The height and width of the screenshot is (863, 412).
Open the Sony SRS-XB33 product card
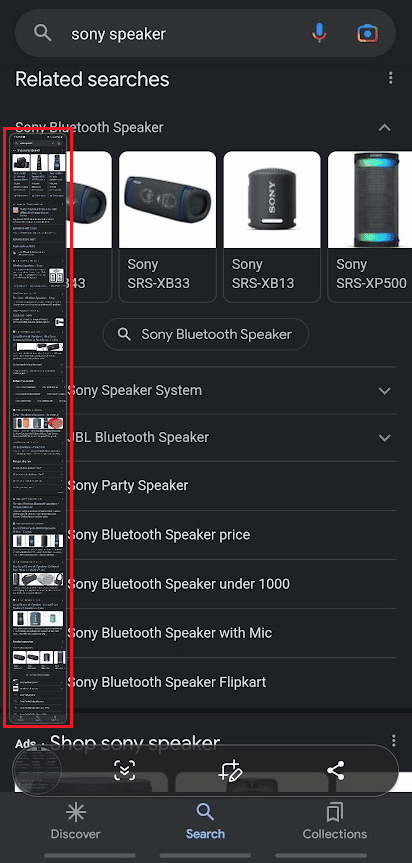pos(167,227)
